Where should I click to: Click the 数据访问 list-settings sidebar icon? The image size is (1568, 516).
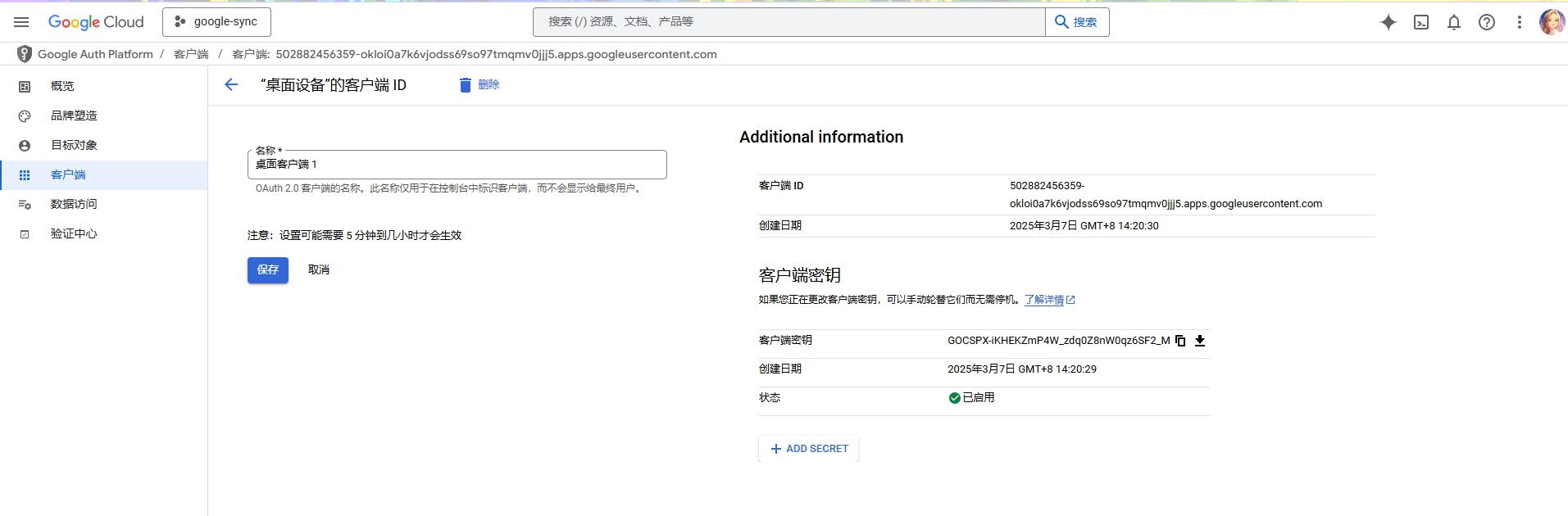click(25, 205)
